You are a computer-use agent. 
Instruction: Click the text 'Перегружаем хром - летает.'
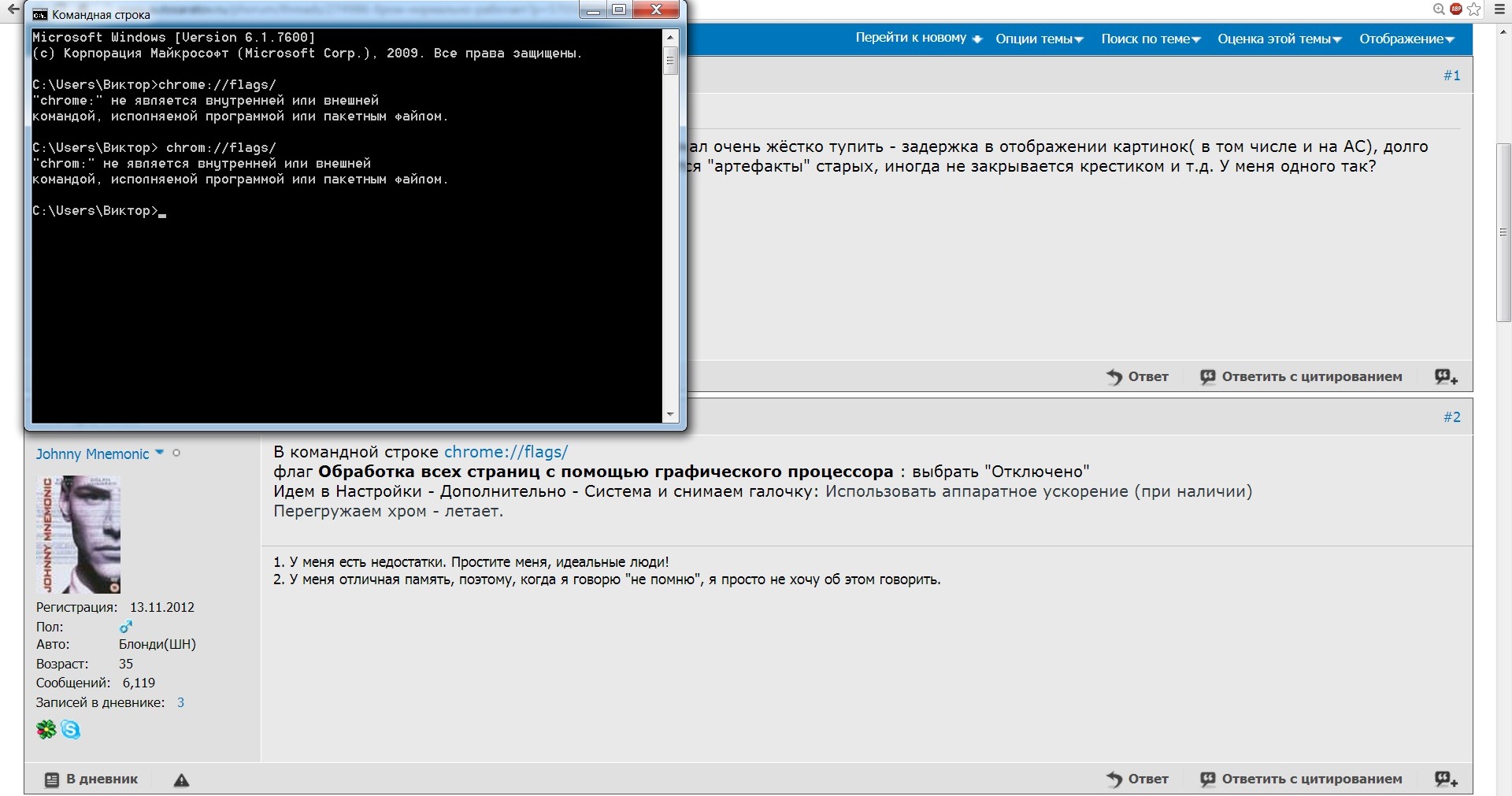(x=388, y=511)
